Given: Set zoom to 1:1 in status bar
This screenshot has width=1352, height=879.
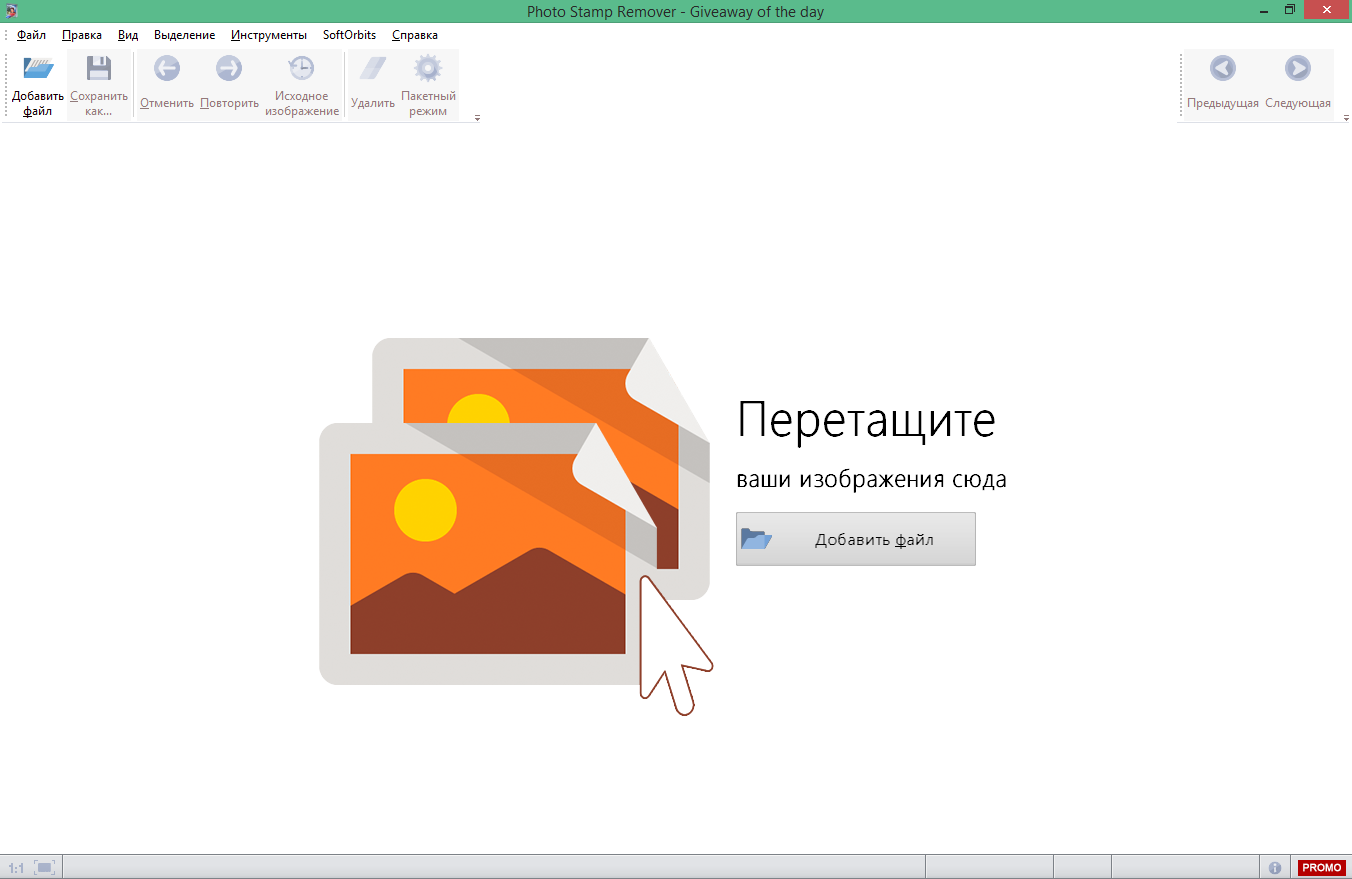Looking at the screenshot, I should click(x=16, y=868).
